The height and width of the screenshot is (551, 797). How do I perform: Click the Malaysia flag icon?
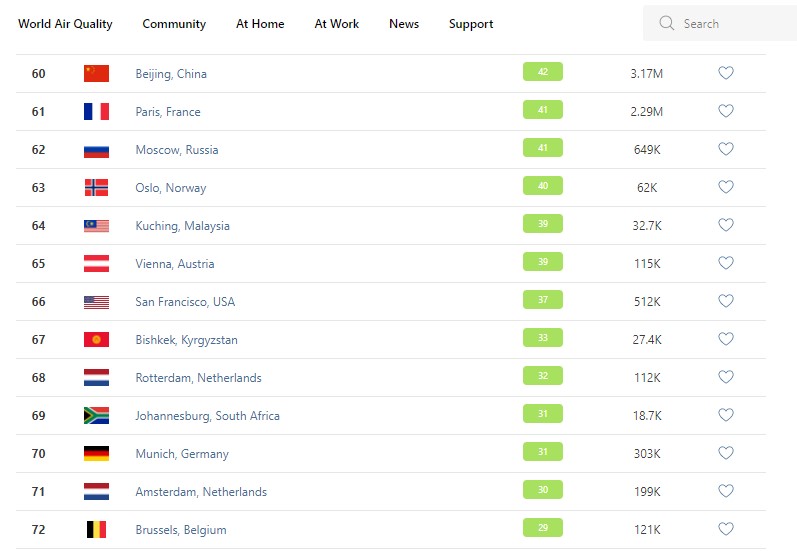pyautogui.click(x=96, y=225)
